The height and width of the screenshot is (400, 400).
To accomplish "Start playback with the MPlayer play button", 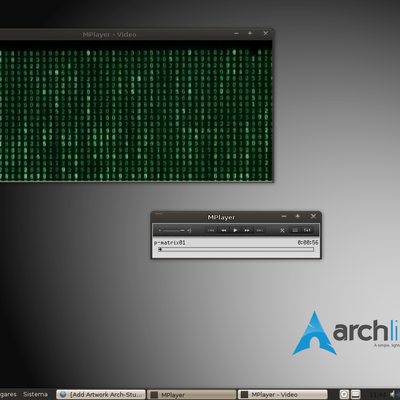I will point(235,230).
